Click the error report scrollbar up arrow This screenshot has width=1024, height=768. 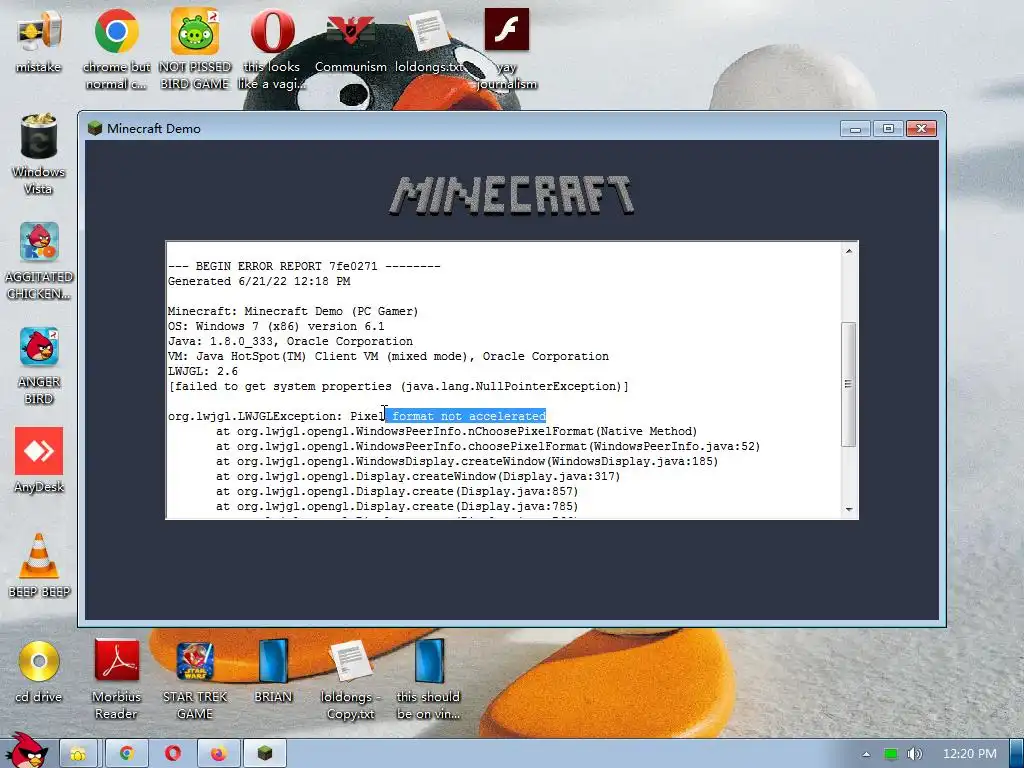[x=848, y=251]
